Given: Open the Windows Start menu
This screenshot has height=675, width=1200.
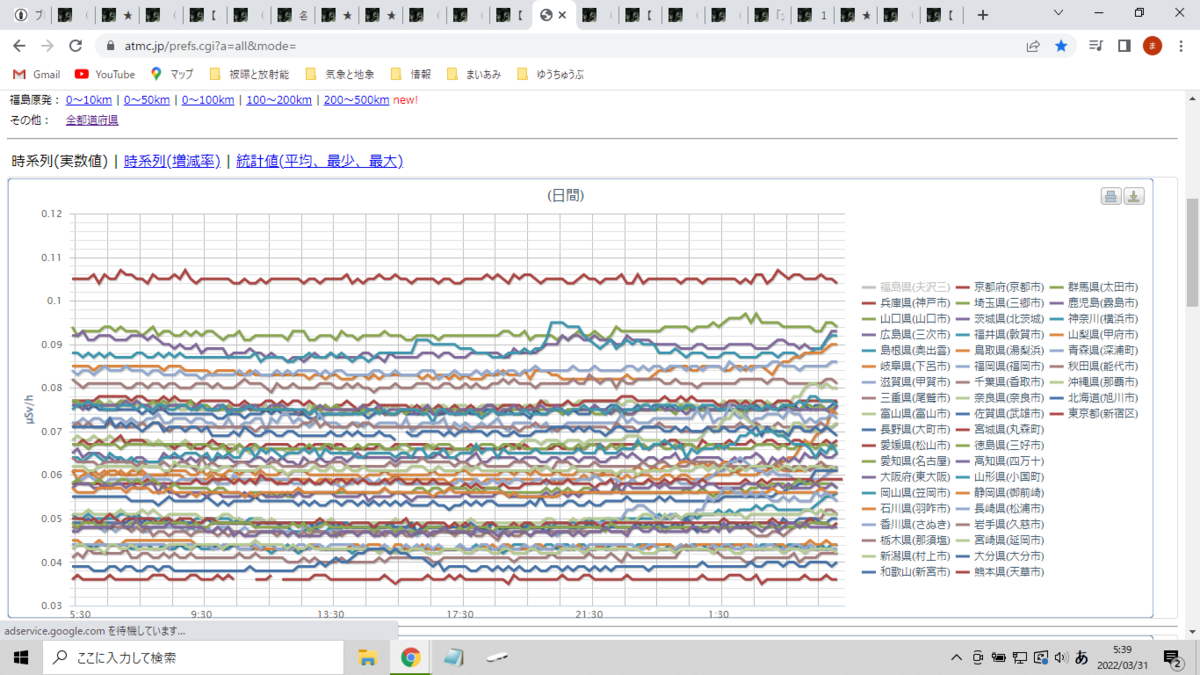Looking at the screenshot, I should [x=20, y=657].
